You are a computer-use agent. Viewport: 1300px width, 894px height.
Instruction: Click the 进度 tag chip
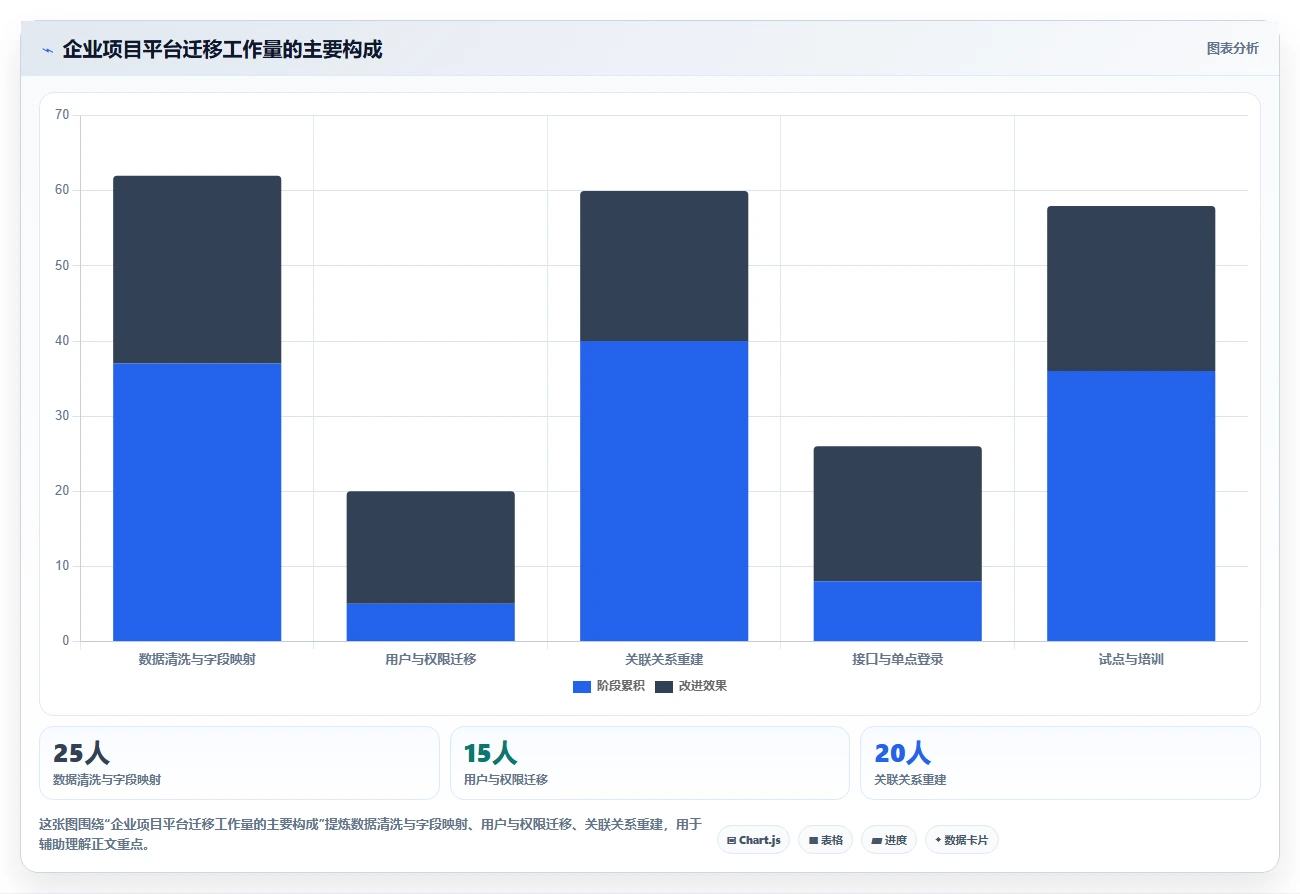(x=889, y=840)
